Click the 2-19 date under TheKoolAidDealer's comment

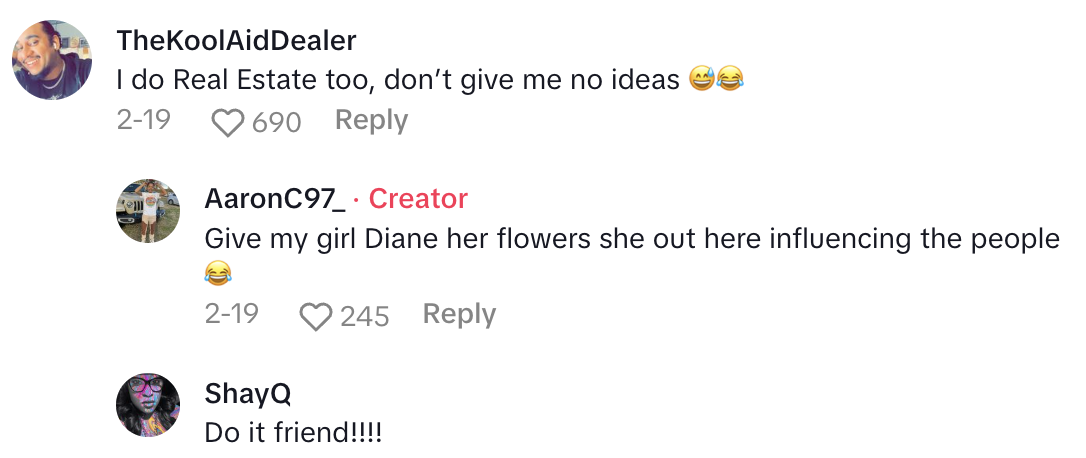coord(143,121)
